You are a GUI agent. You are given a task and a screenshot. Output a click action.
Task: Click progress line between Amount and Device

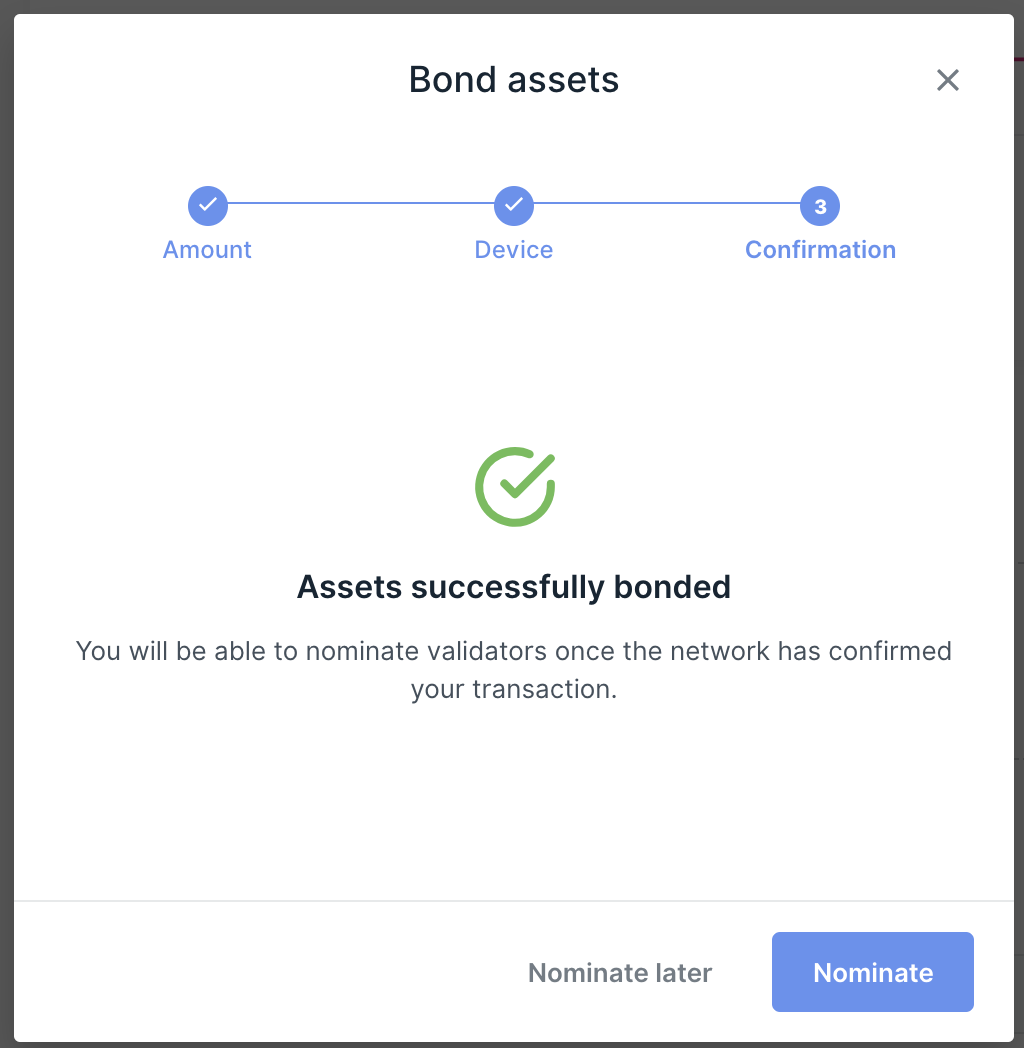coord(361,203)
